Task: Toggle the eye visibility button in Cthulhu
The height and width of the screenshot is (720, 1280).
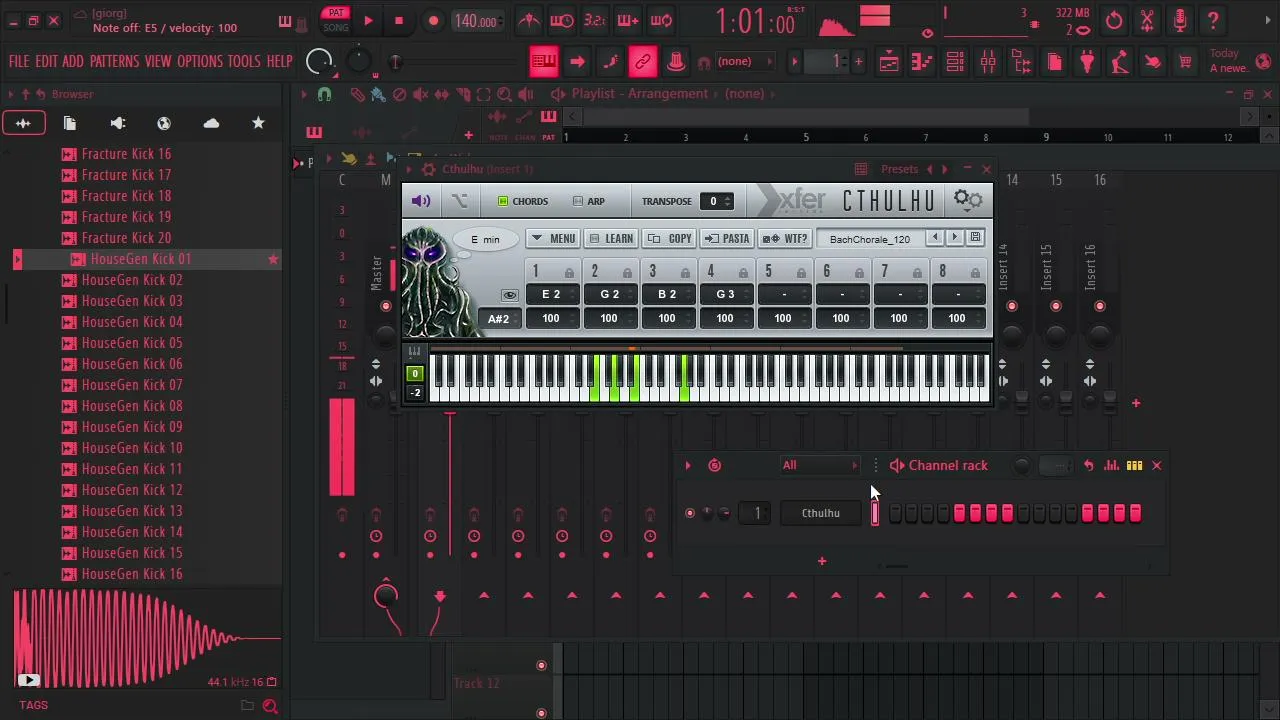Action: click(509, 295)
